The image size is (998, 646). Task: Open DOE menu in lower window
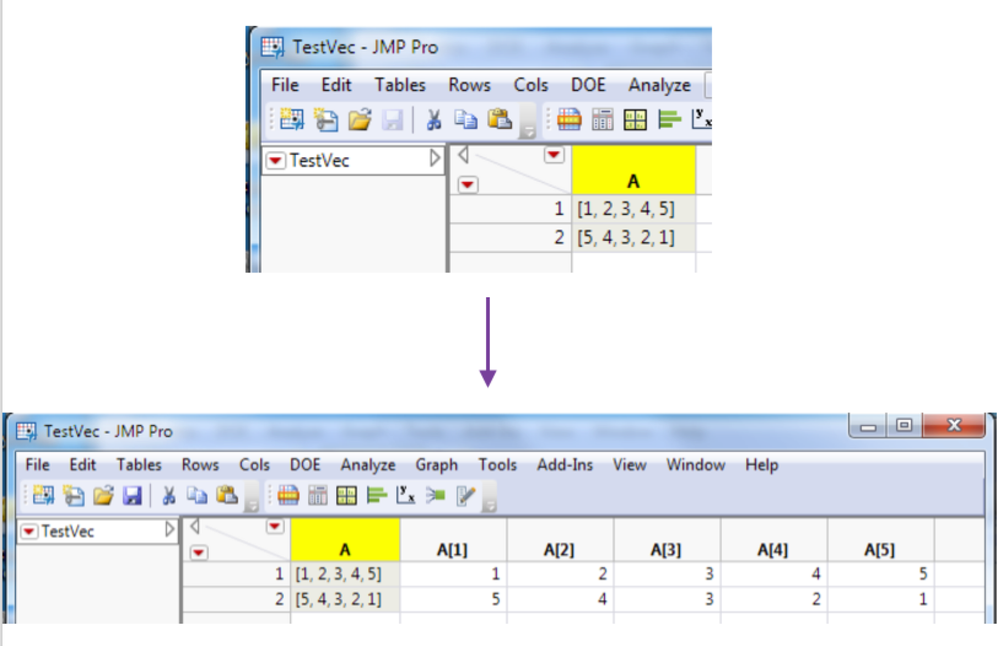[x=305, y=465]
